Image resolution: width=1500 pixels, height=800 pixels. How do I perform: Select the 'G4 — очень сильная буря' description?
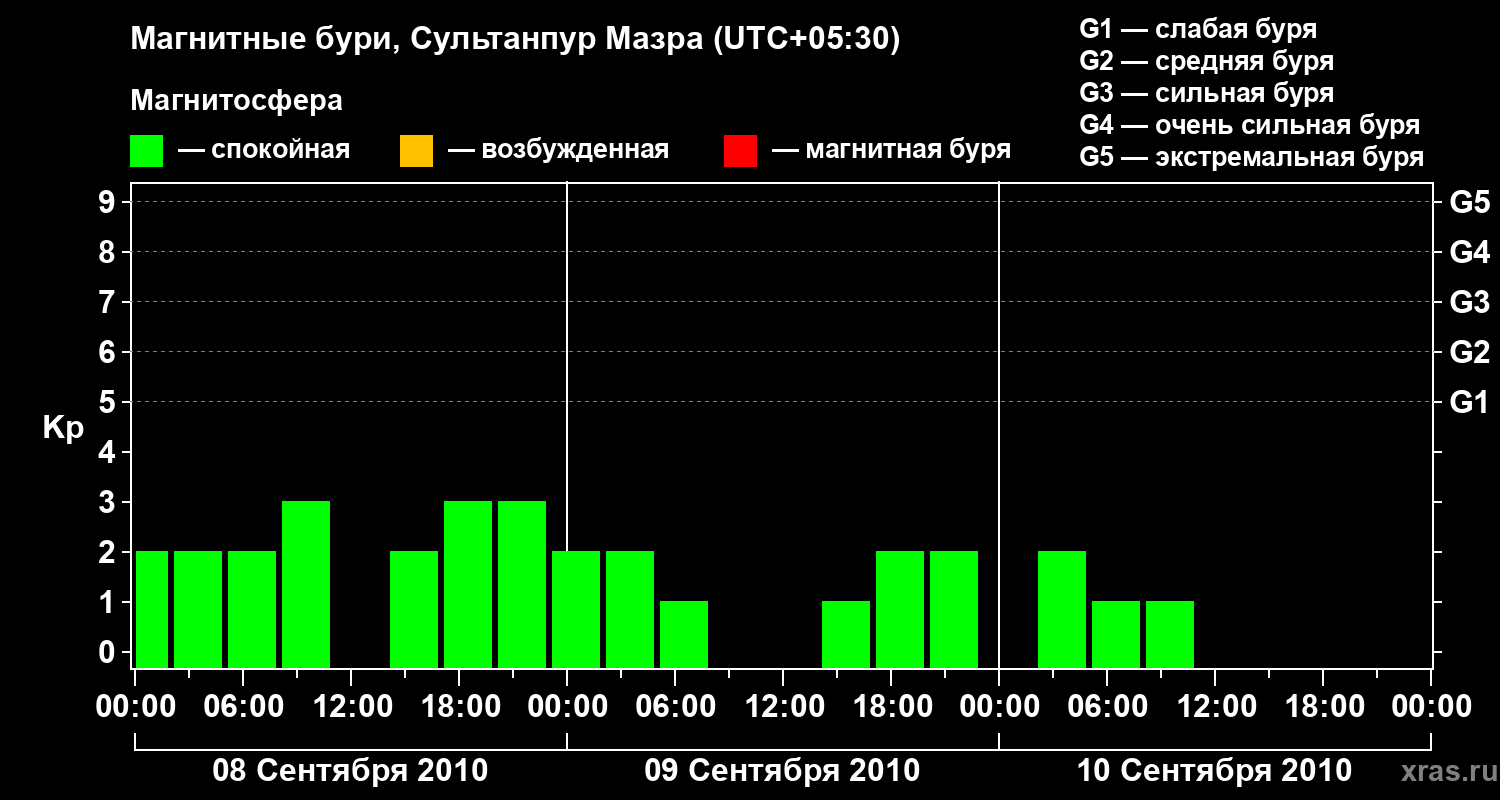tap(1250, 125)
